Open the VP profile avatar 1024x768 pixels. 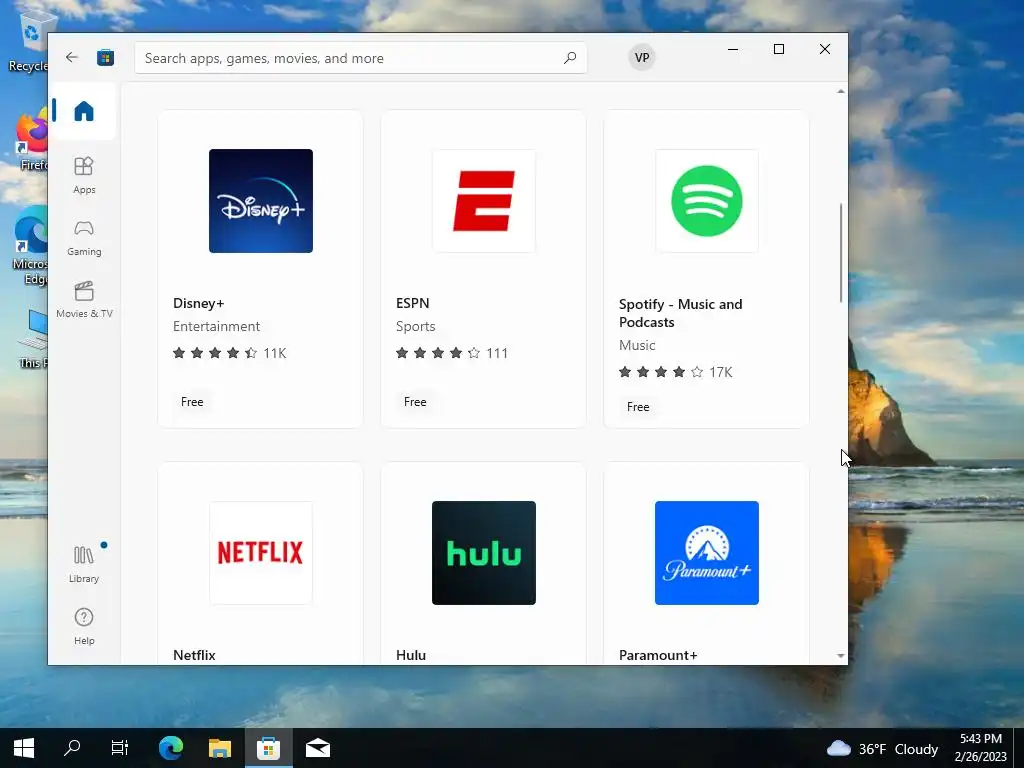tap(642, 57)
